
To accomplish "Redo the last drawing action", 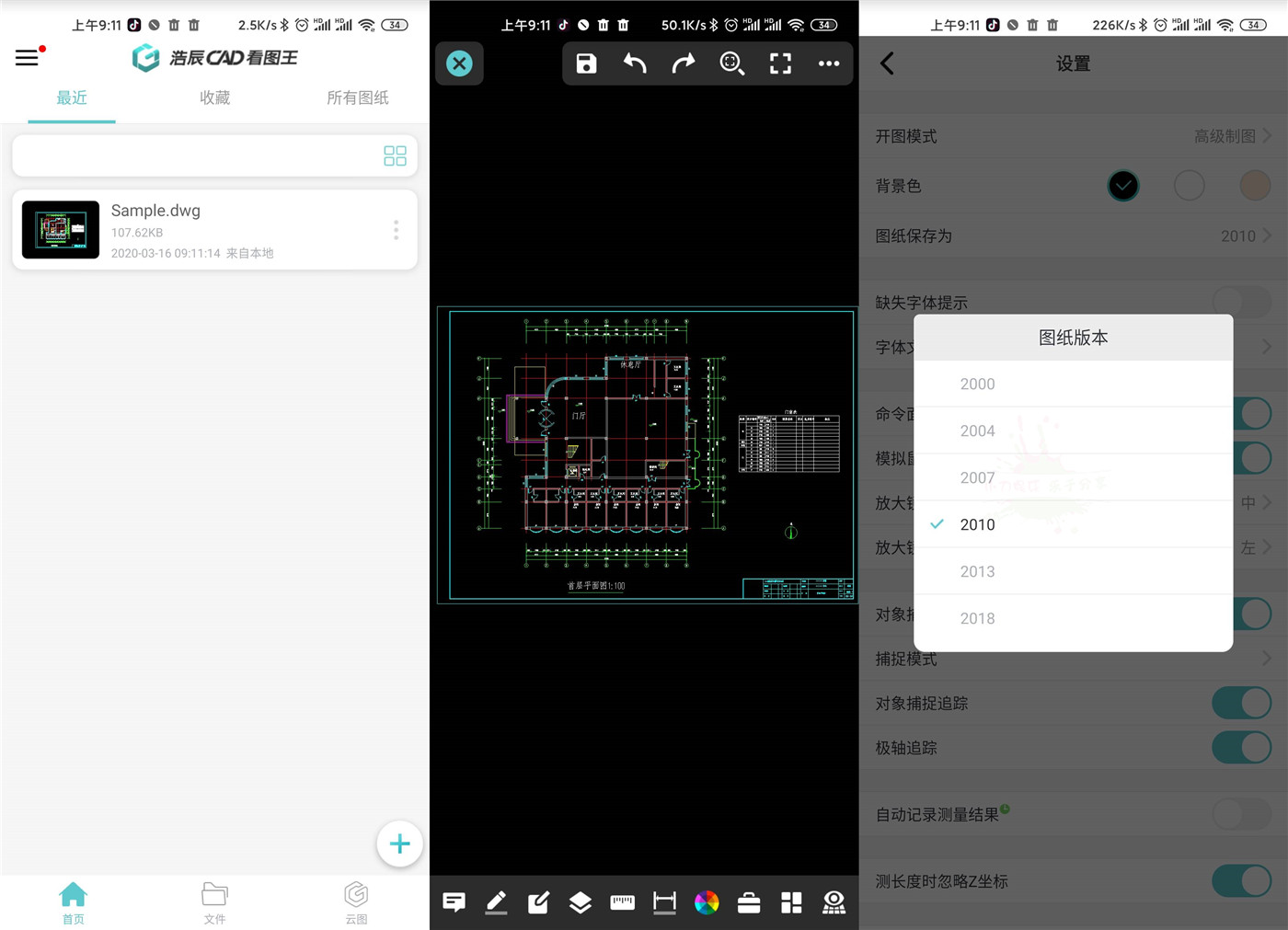I will click(684, 63).
